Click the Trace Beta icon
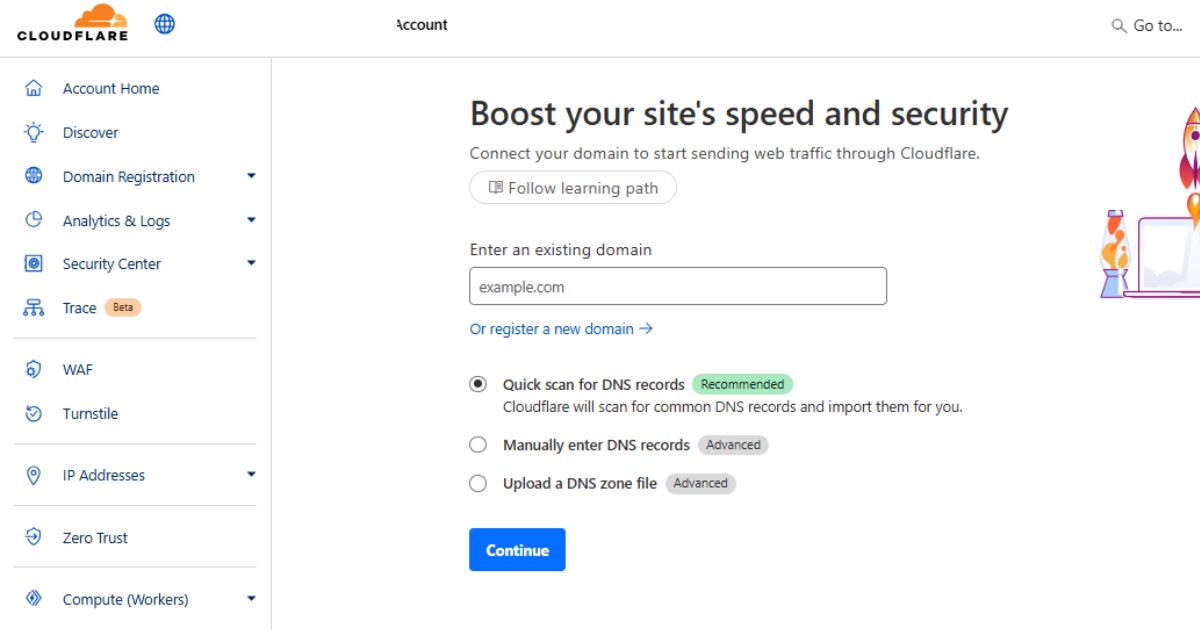 pyautogui.click(x=35, y=307)
